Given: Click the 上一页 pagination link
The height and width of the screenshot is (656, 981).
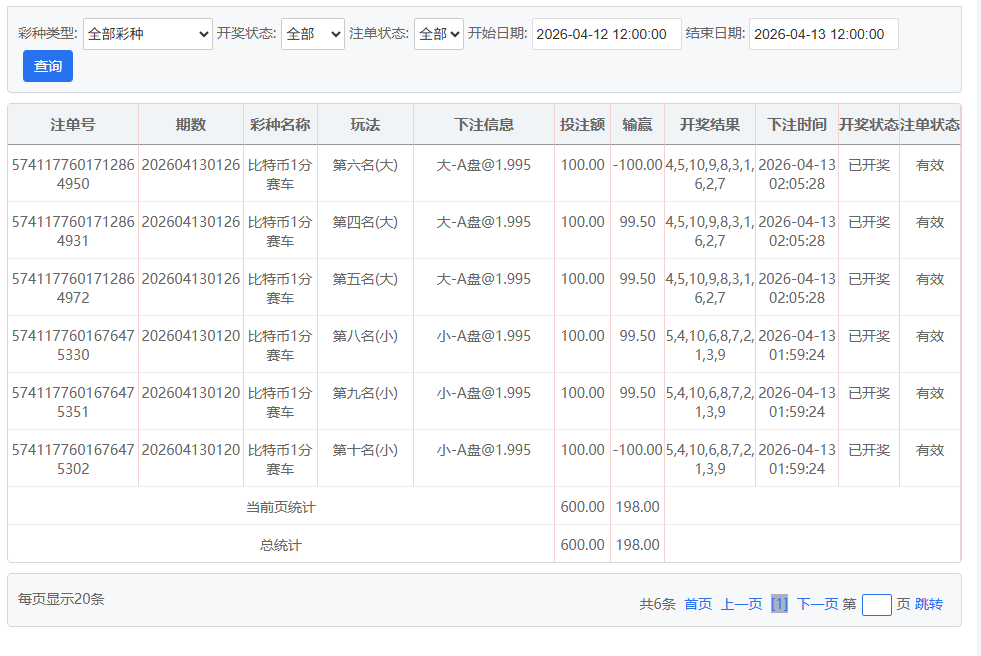Looking at the screenshot, I should 741,604.
